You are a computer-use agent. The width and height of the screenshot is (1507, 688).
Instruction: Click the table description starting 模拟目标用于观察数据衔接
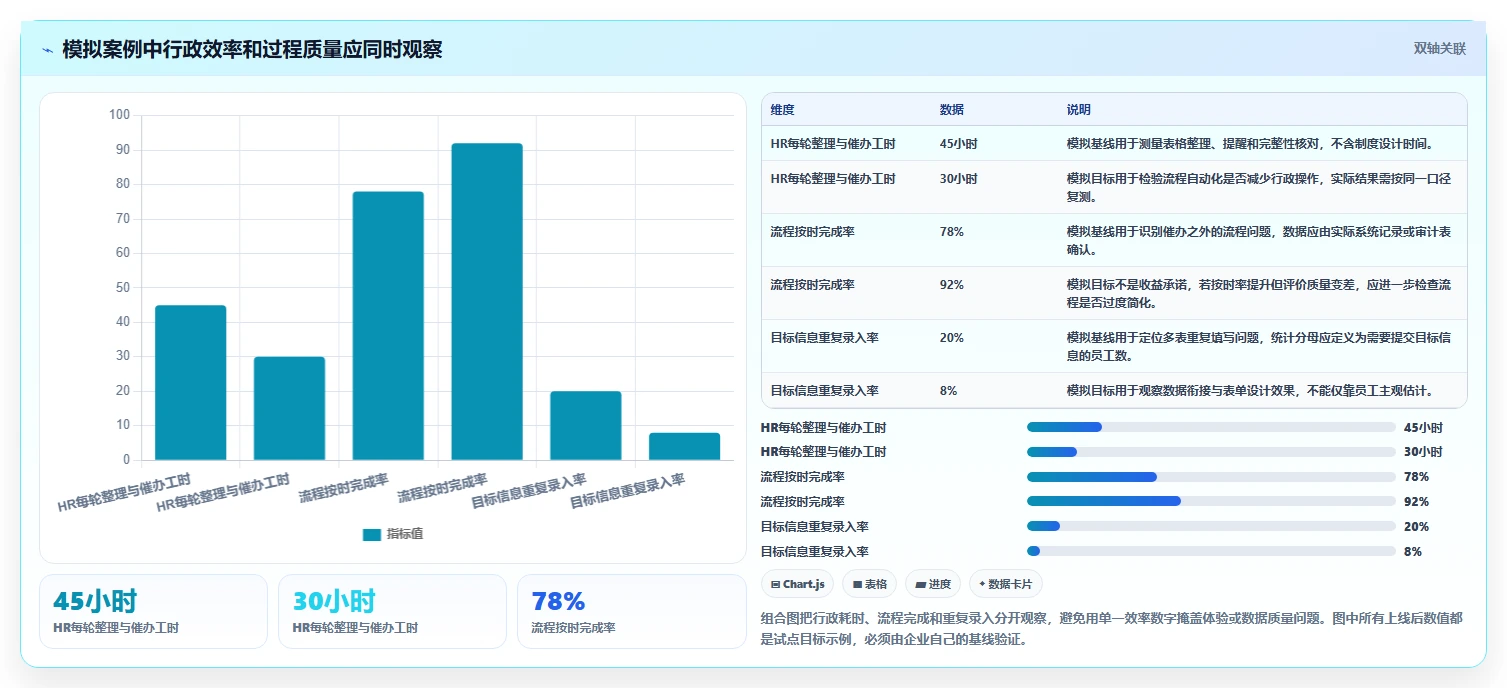(1252, 391)
